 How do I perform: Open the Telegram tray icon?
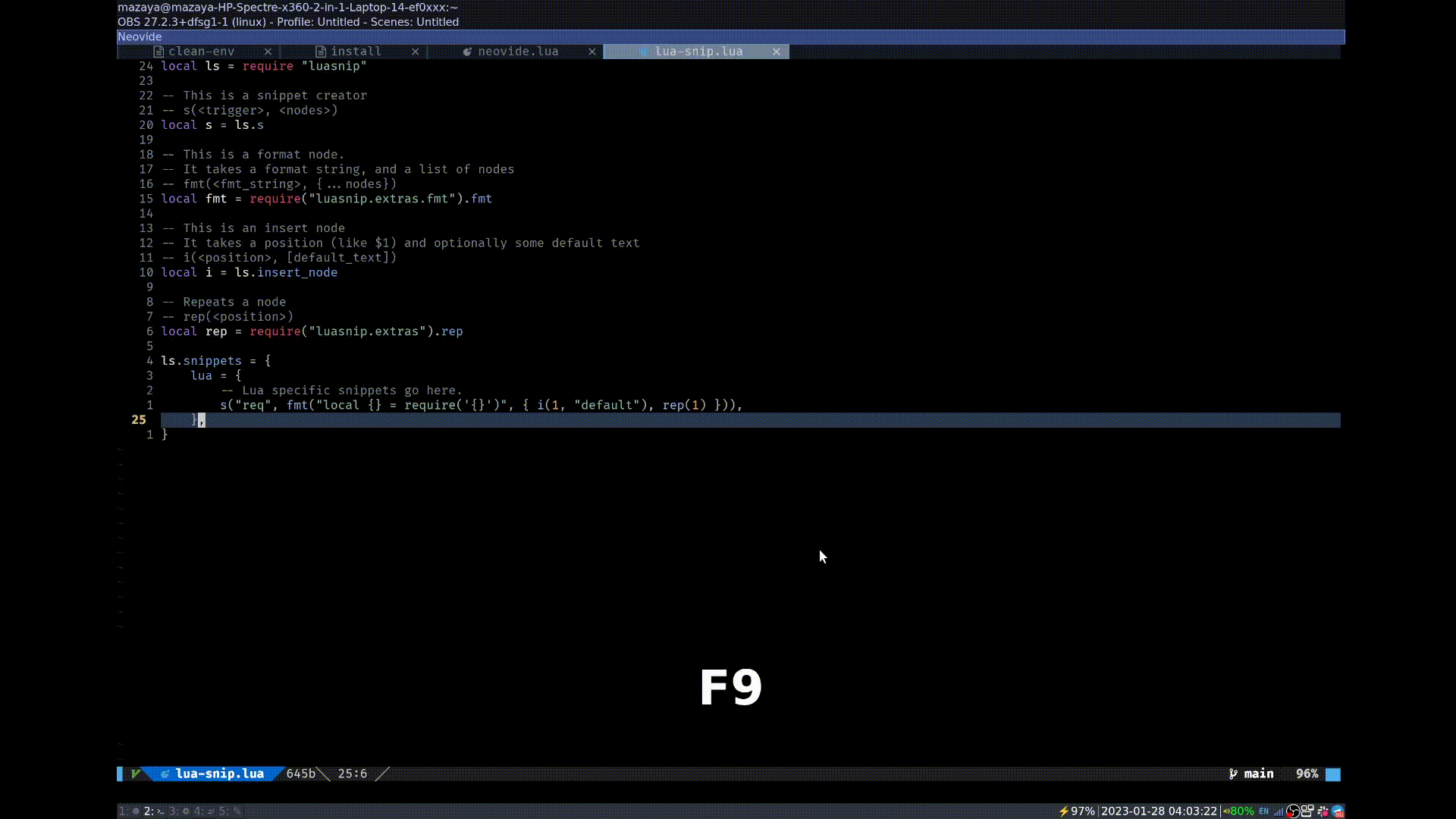click(x=1338, y=811)
